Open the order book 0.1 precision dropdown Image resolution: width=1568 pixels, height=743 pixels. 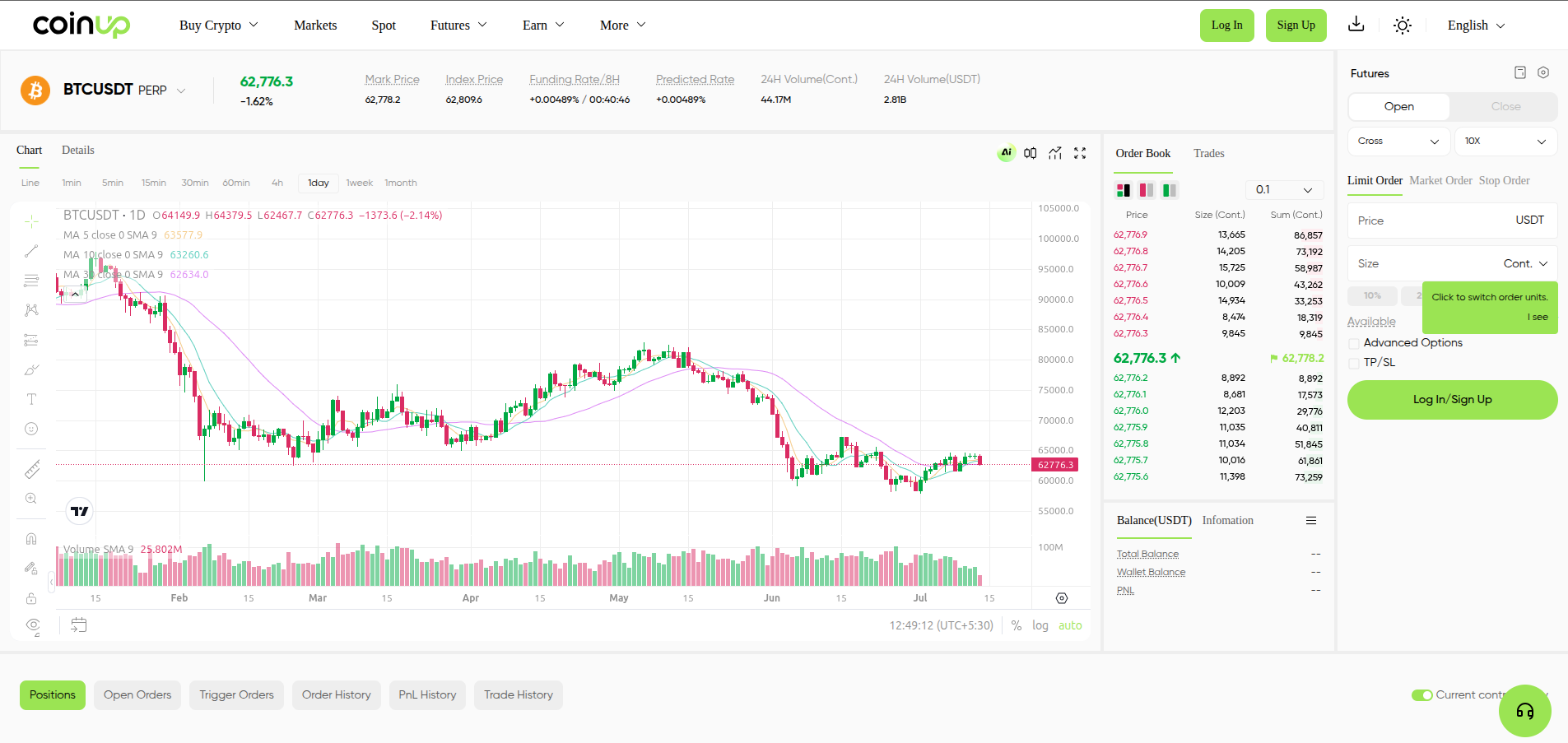point(1284,190)
